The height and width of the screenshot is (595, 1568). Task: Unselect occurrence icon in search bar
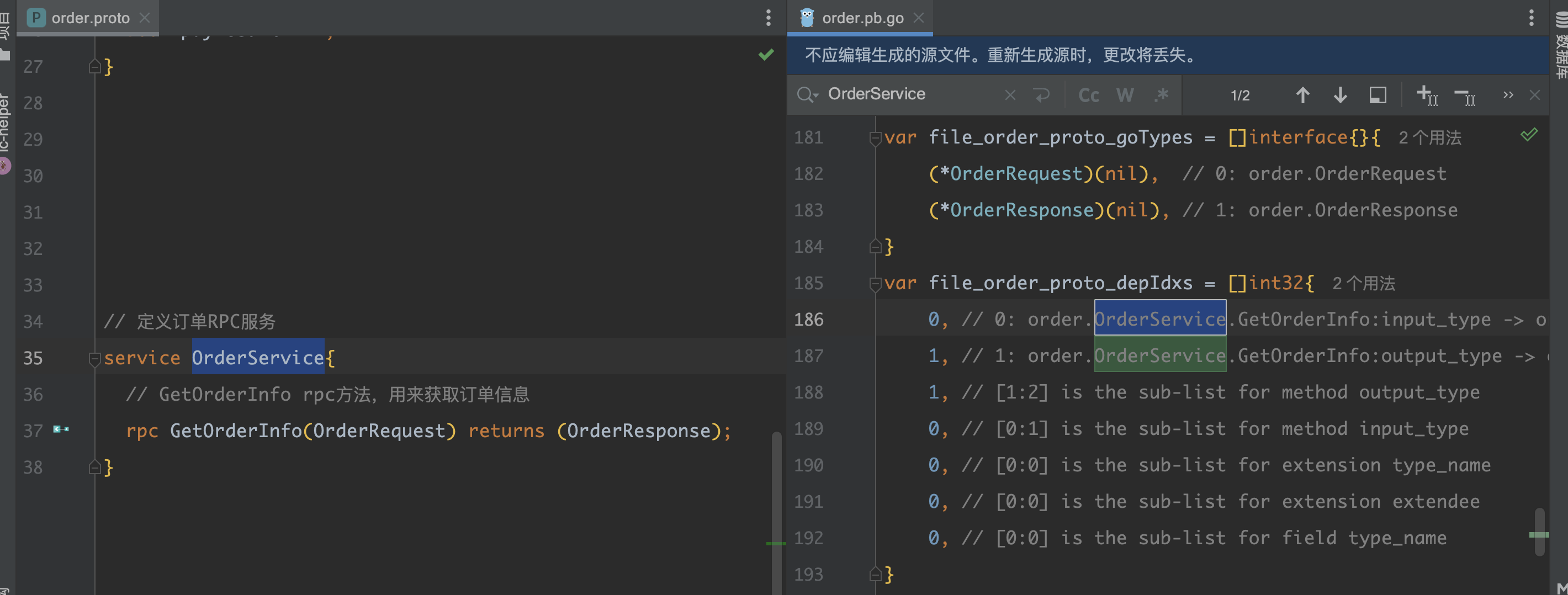click(1465, 96)
